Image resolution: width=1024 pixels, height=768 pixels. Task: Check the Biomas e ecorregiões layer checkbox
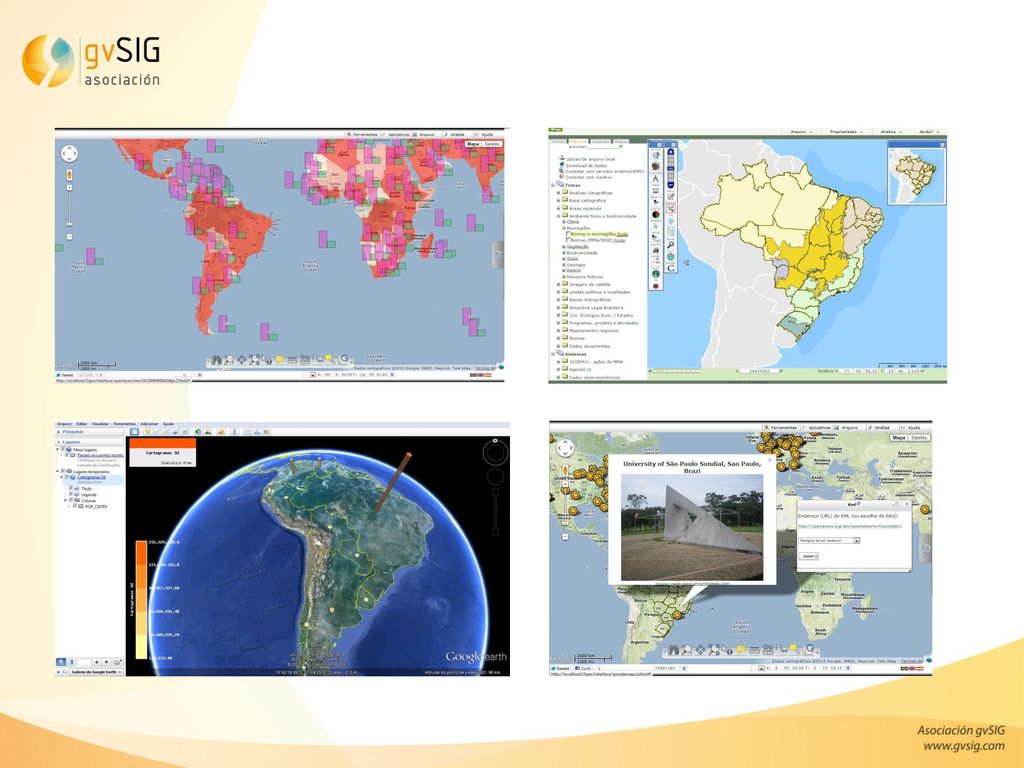(568, 234)
